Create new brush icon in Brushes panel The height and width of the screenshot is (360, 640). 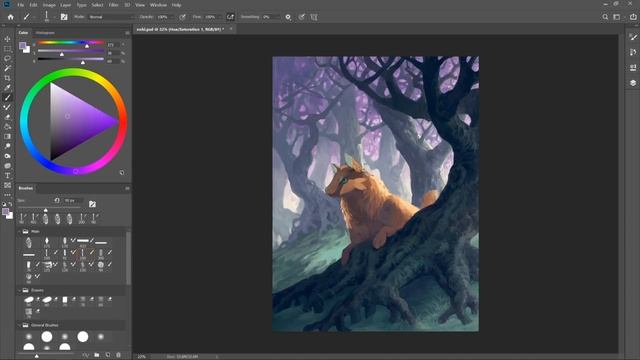pyautogui.click(x=108, y=355)
